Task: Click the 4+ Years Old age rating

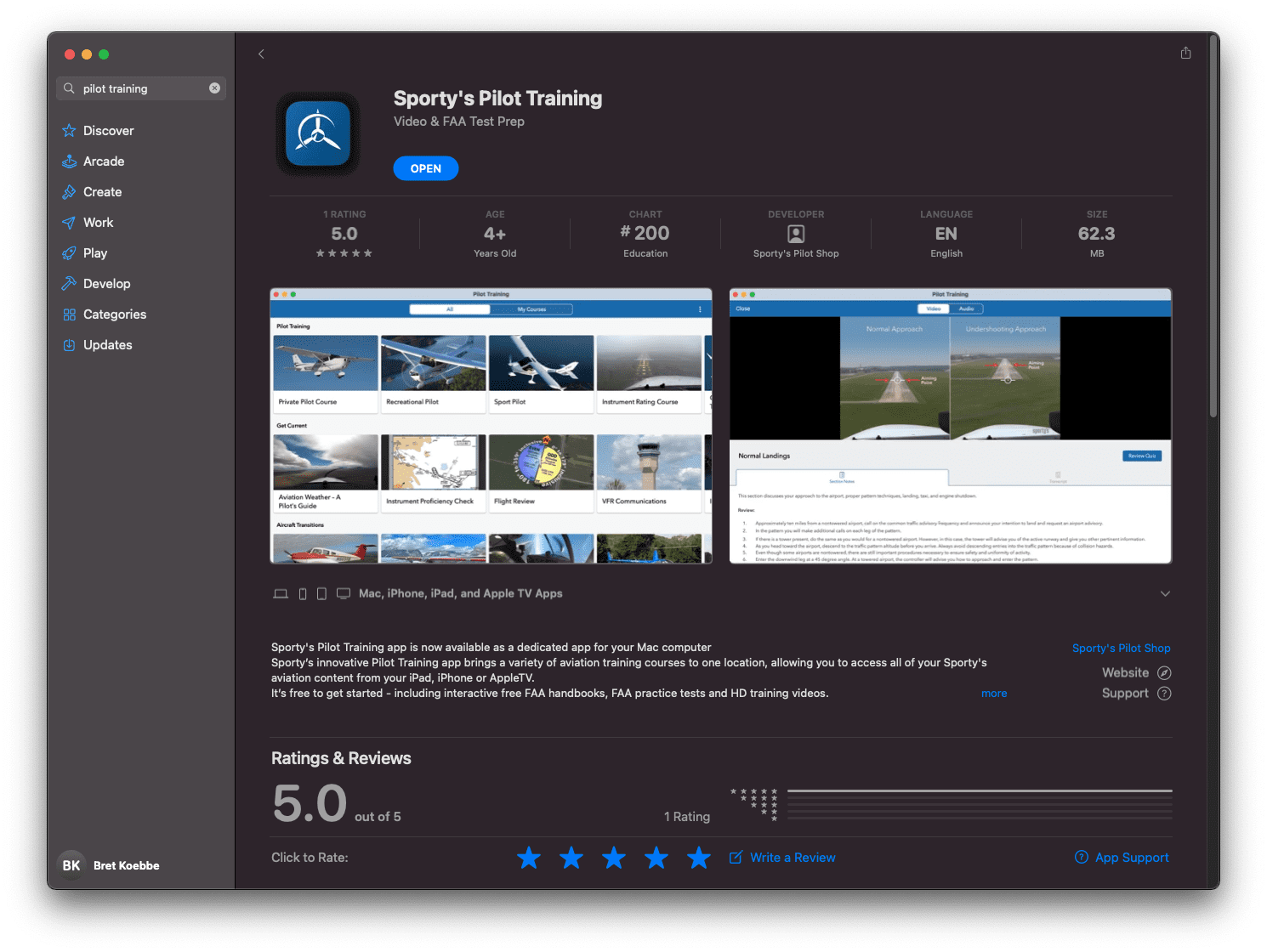Action: (495, 234)
